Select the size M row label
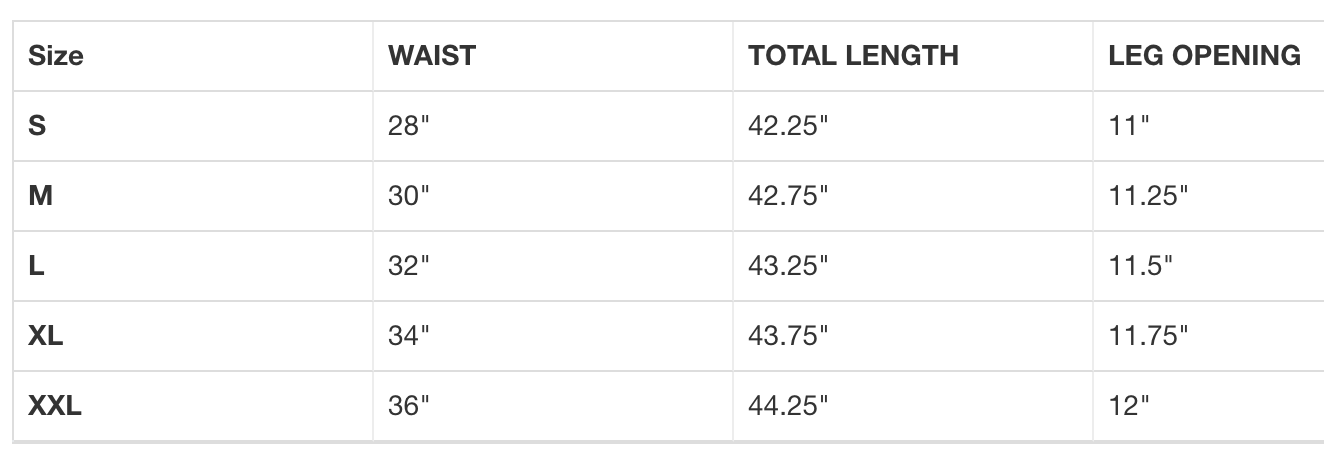Viewport: 1324px width, 466px height. click(x=40, y=196)
